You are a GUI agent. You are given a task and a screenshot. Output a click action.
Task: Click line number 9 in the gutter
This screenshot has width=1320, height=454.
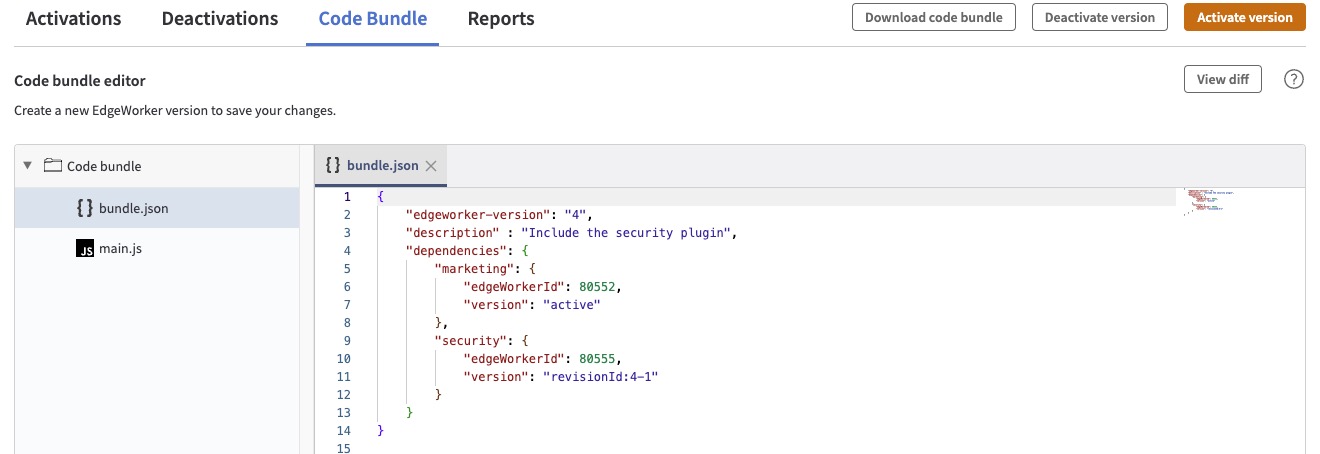pos(345,341)
